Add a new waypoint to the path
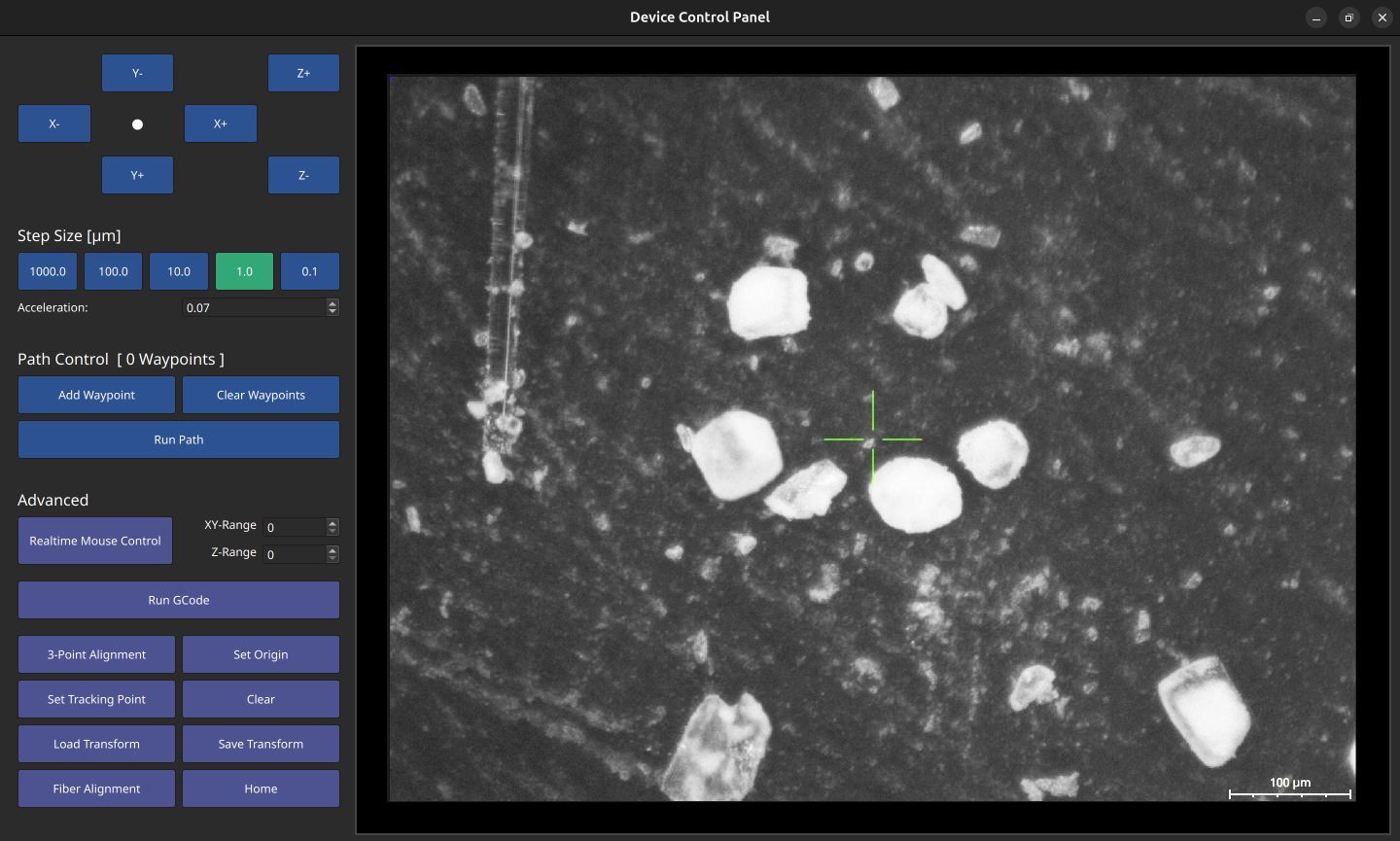Viewport: 1400px width, 841px height. coord(96,395)
